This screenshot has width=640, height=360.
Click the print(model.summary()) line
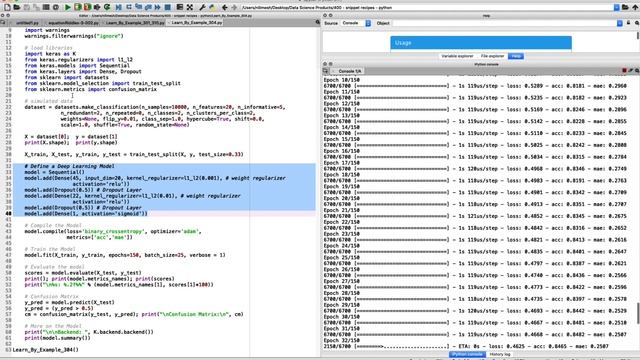[x=57, y=338]
